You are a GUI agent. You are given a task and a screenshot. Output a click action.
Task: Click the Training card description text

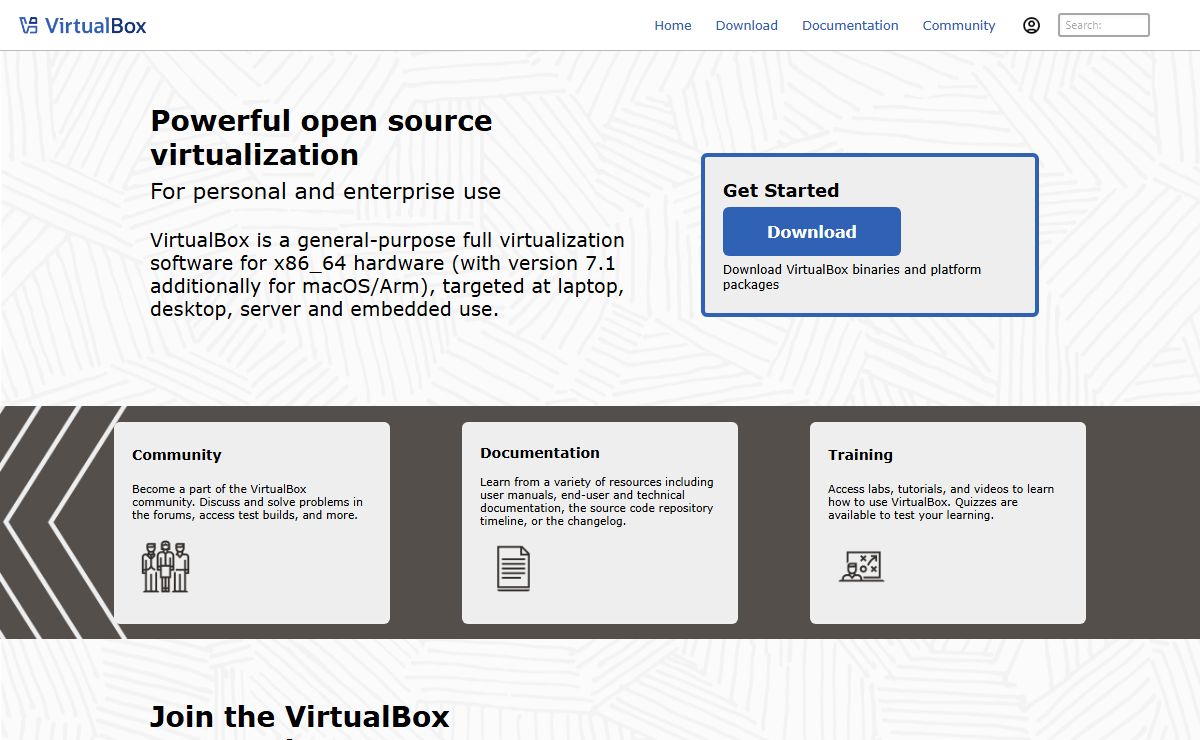941,502
